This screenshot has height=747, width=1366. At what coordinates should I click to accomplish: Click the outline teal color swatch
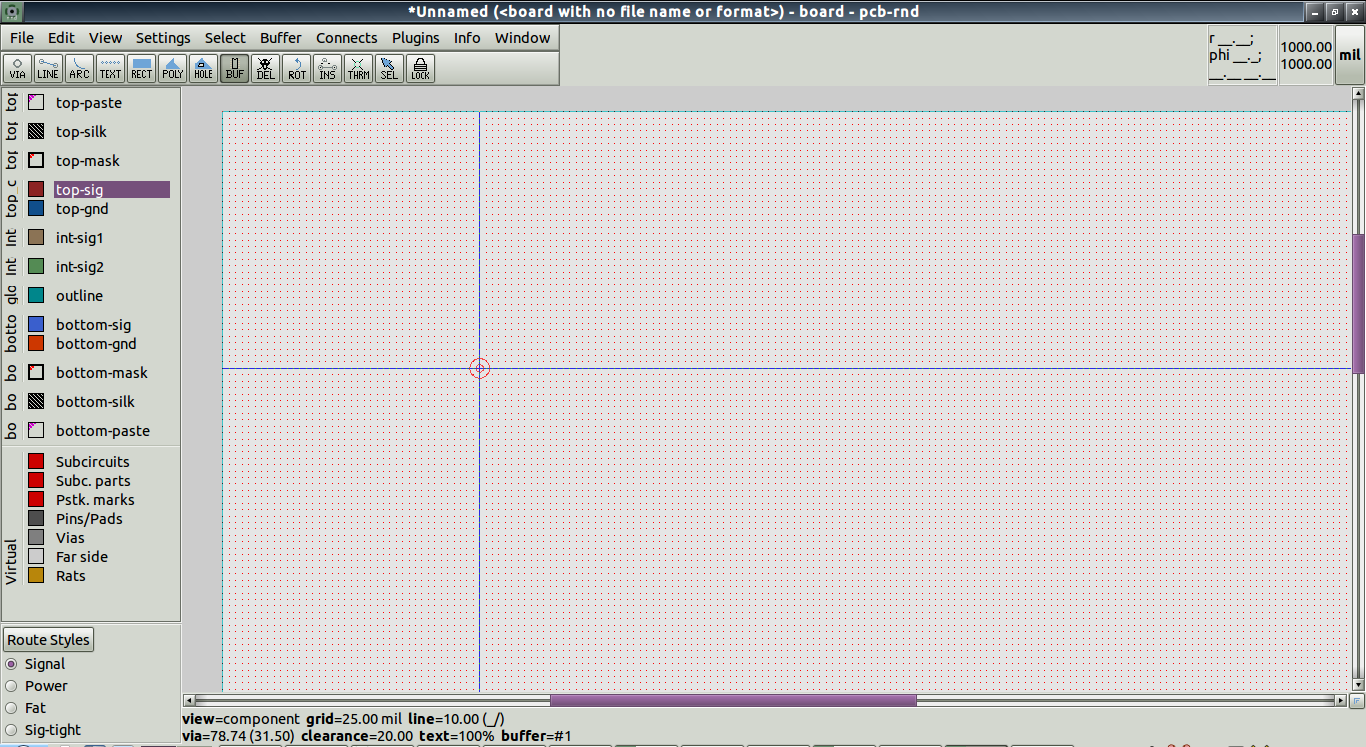click(x=36, y=295)
